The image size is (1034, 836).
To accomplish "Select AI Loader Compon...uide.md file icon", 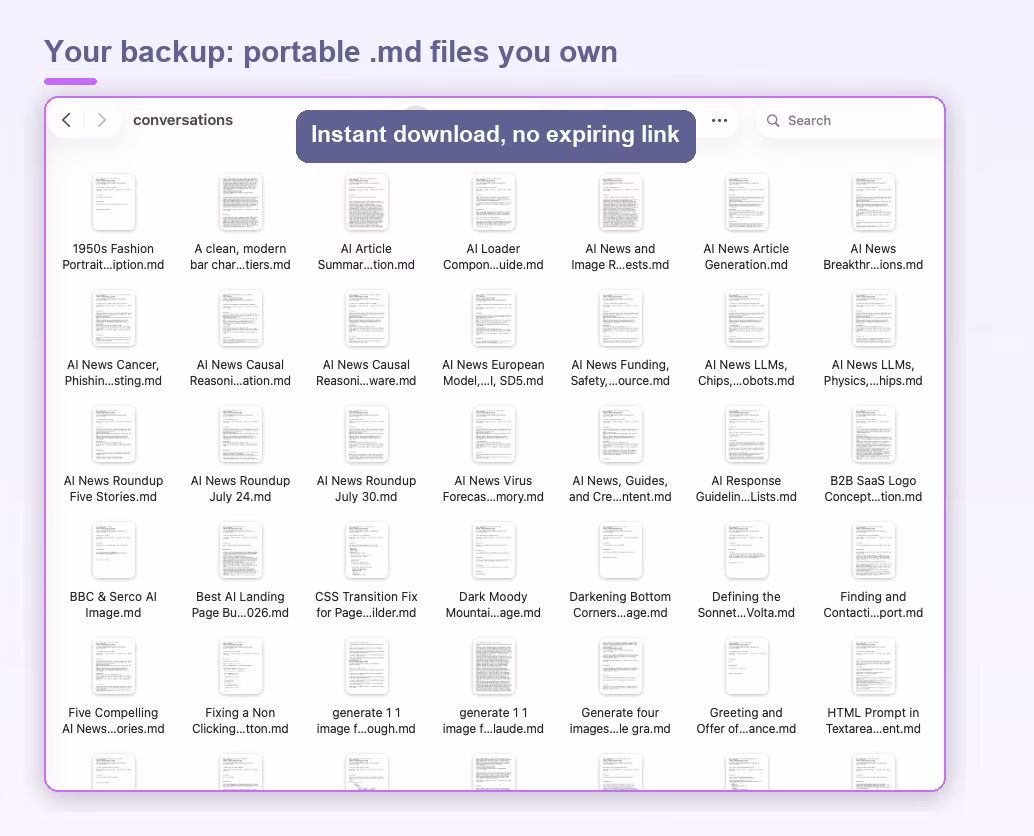I will click(x=493, y=202).
